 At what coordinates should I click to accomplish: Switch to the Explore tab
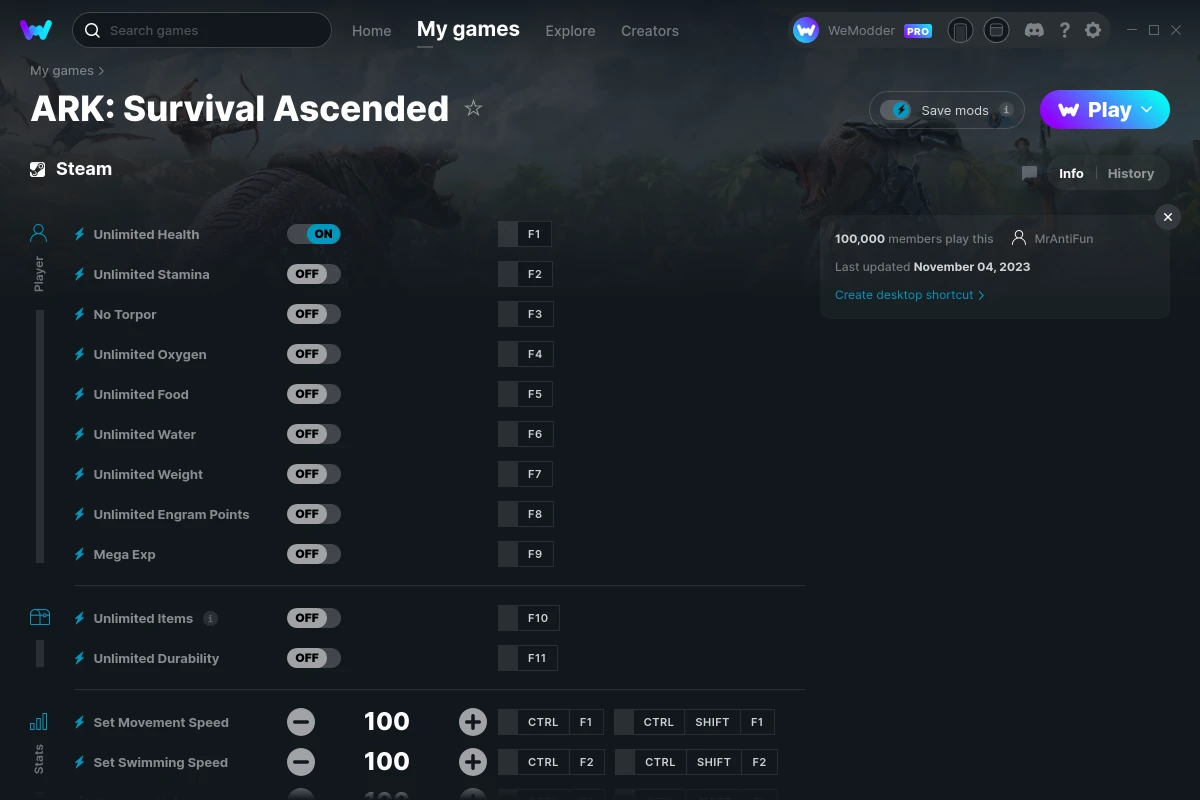click(570, 31)
